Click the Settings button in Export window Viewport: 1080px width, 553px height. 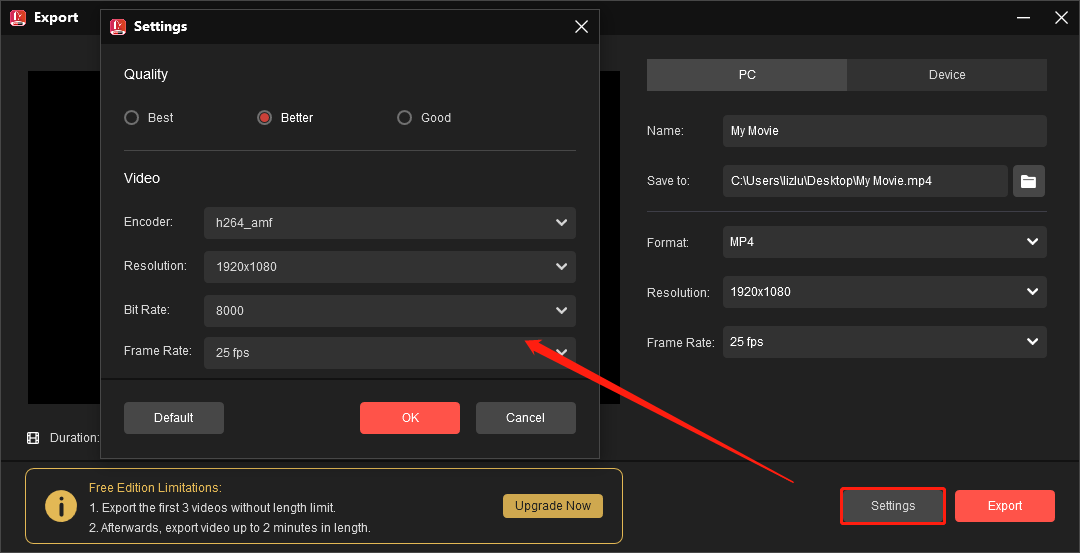pos(893,506)
